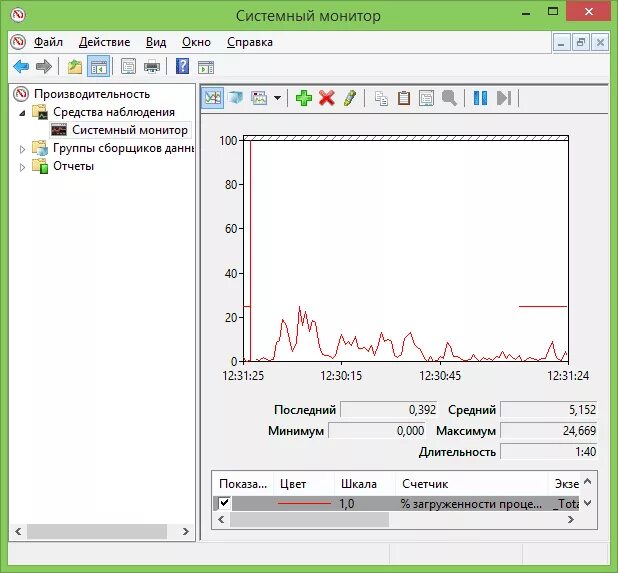Click the Экзе... column header
Viewport: 618px width, 573px height.
click(564, 484)
